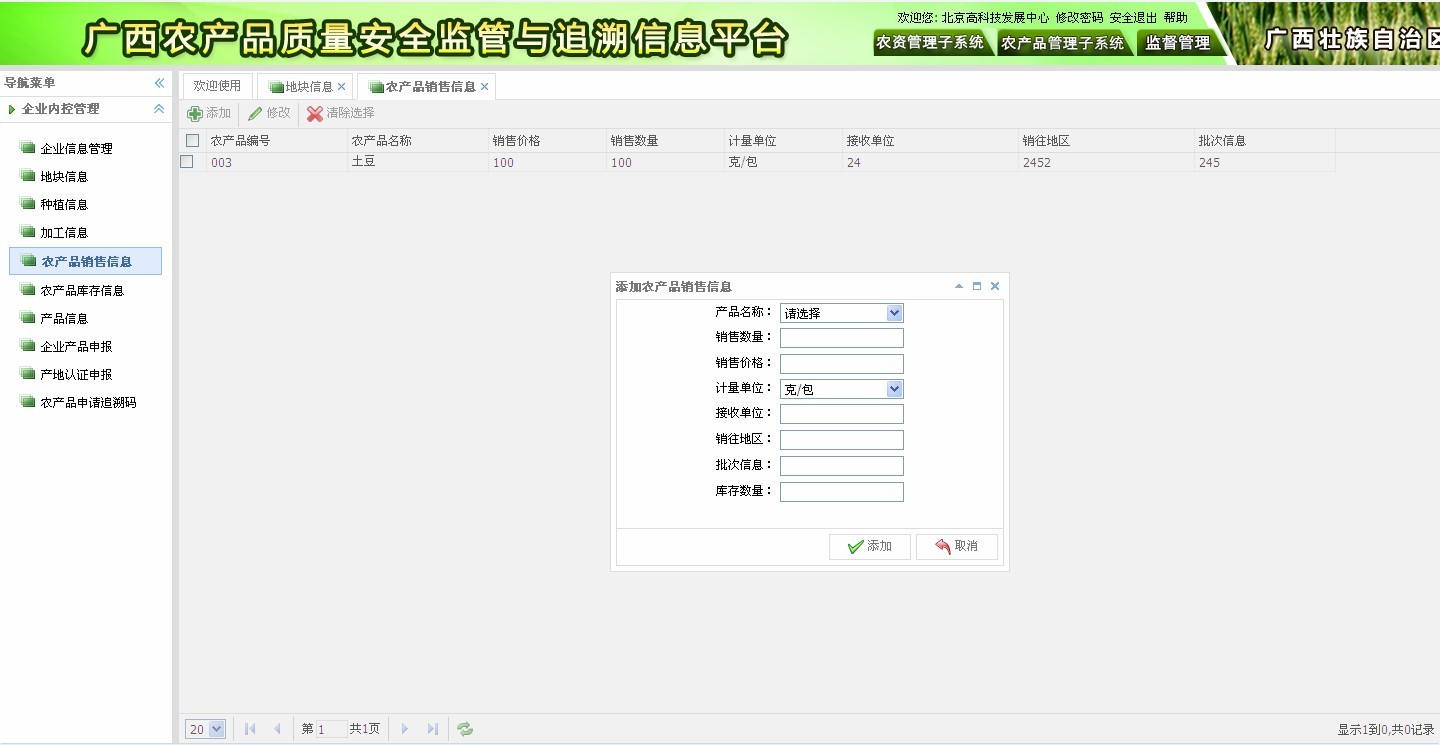This screenshot has height=745, width=1440.
Task: Collapse the 导航菜单 sidebar panel
Action: 159,83
